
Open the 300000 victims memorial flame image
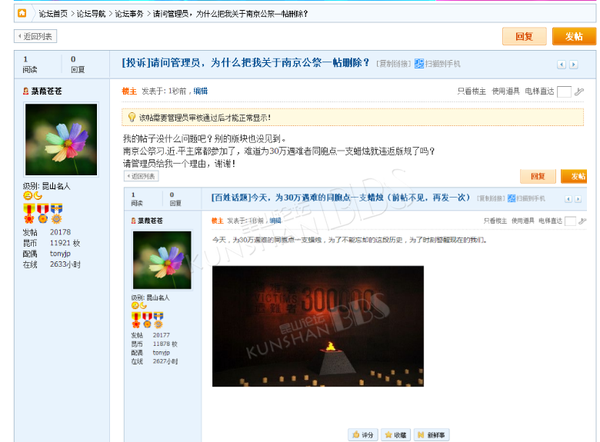318,326
